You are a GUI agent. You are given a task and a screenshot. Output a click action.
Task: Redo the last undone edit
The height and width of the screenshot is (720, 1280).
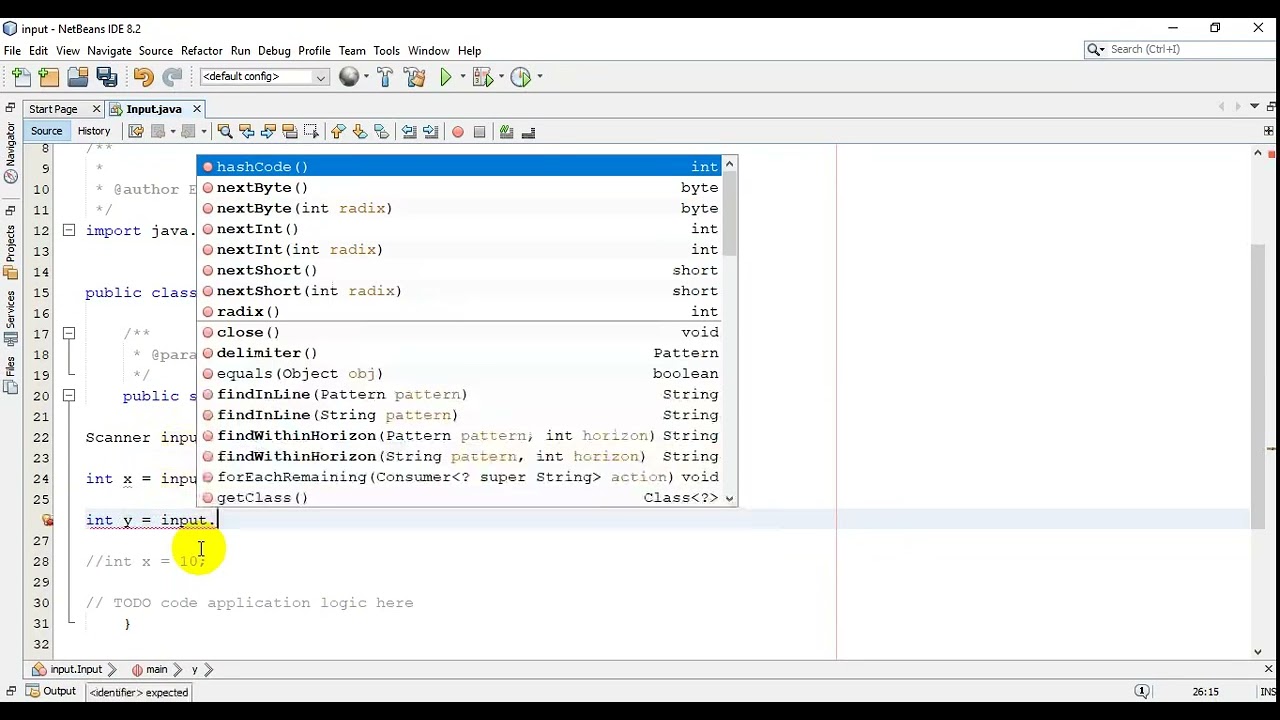point(172,77)
